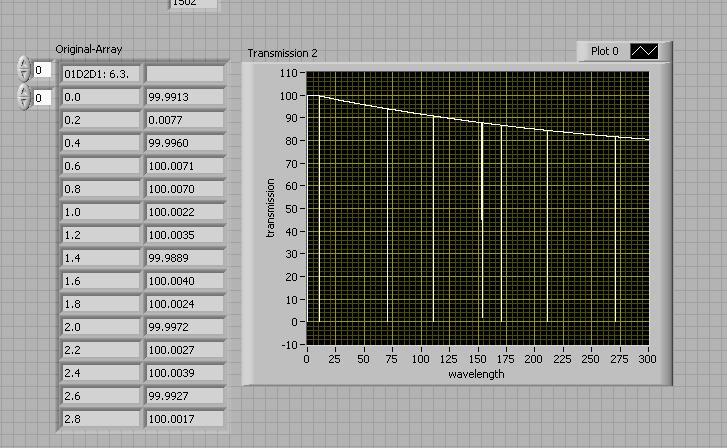The image size is (727, 448).
Task: Click the upper array index stepper arrows
Action: pyautogui.click(x=24, y=70)
